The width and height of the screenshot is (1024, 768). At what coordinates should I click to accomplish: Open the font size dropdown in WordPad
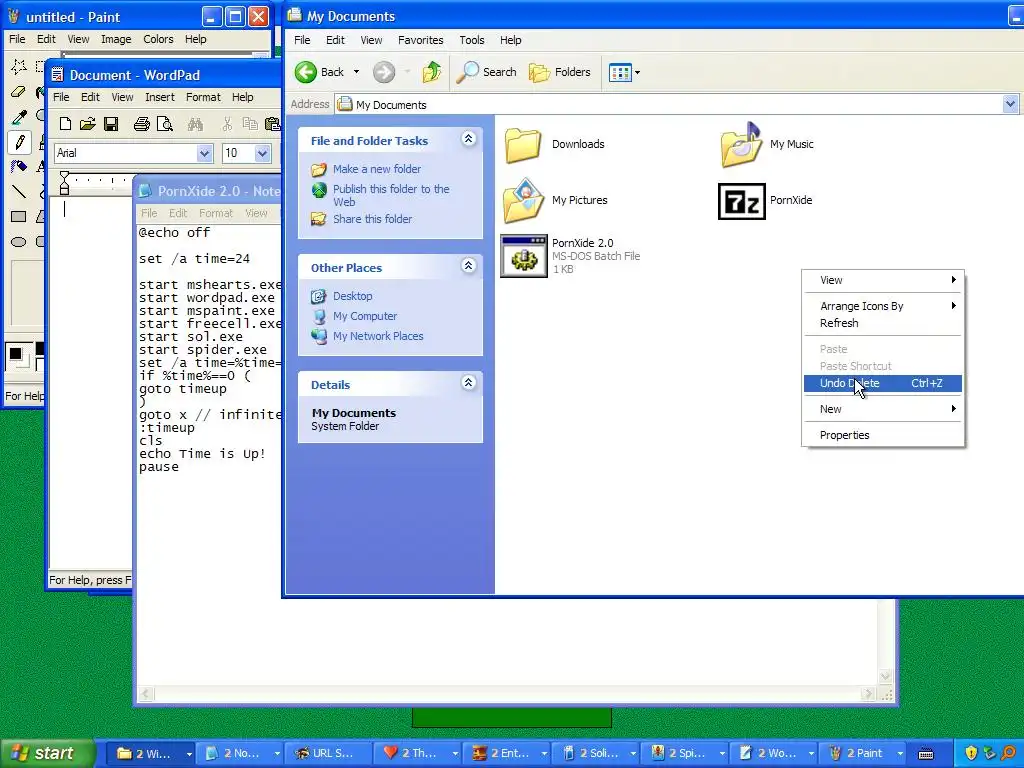[x=263, y=153]
